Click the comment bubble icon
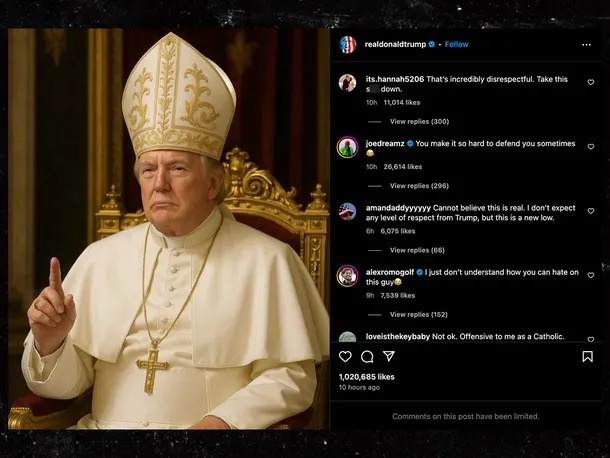Image resolution: width=610 pixels, height=458 pixels. click(367, 356)
